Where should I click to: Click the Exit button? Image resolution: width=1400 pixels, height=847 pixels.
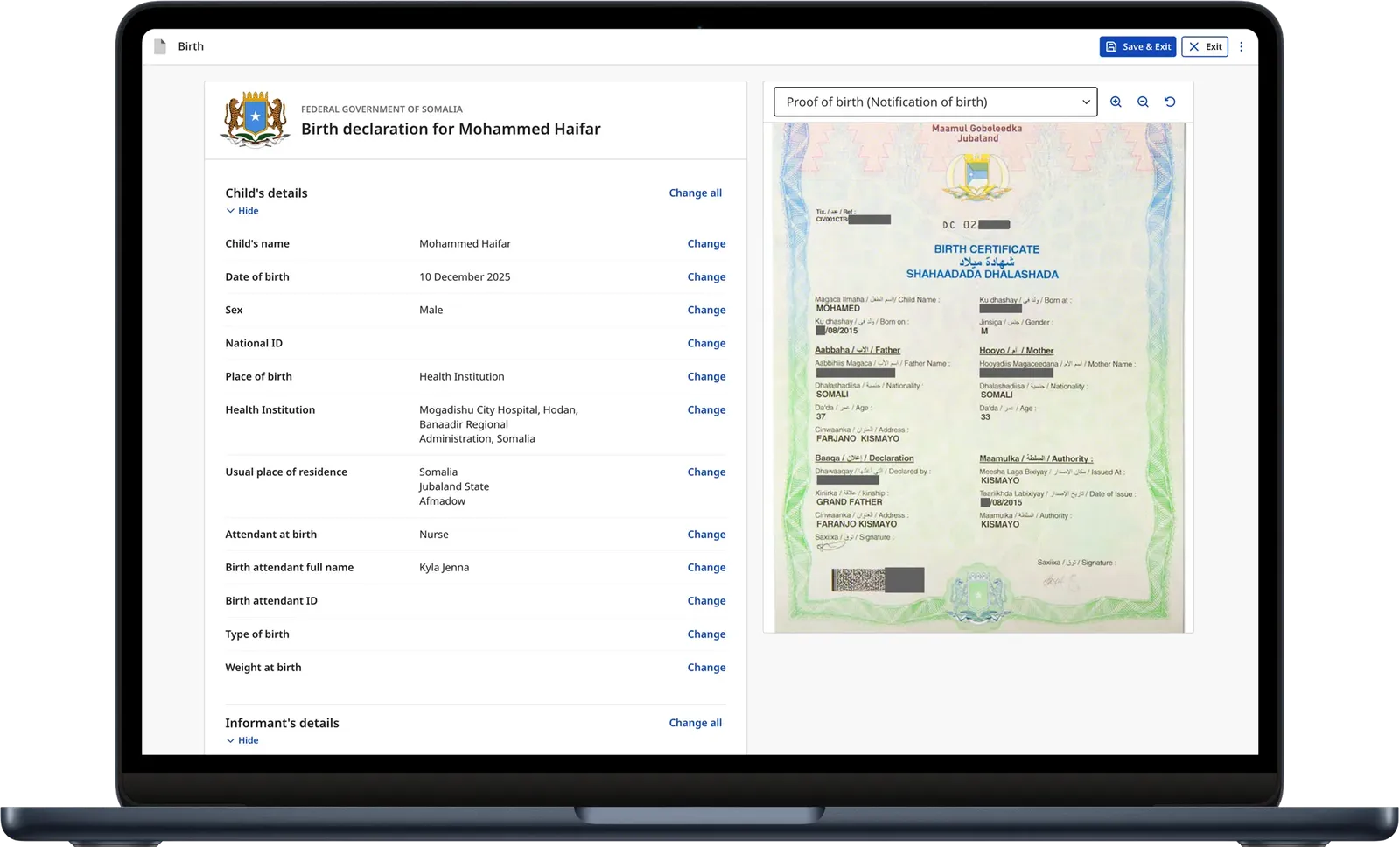click(1205, 46)
